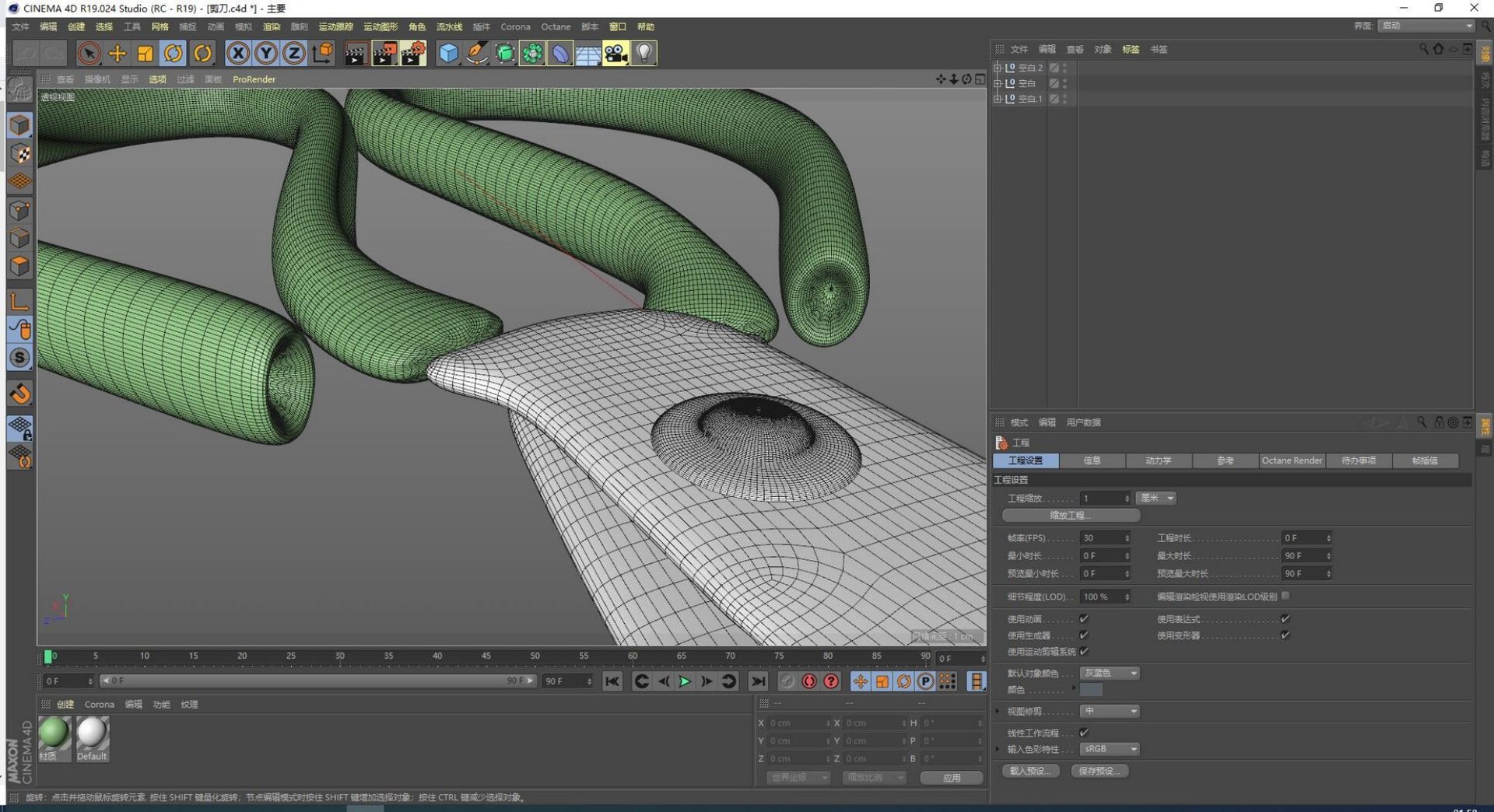Image resolution: width=1494 pixels, height=812 pixels.
Task: Play the animation forward
Action: [685, 681]
